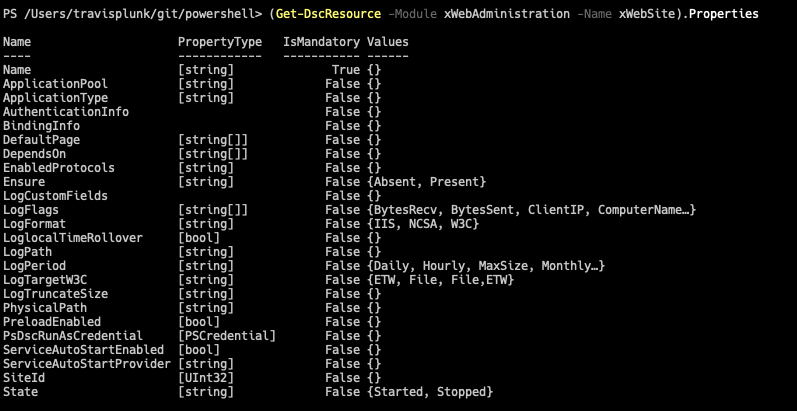Click the {Started, Stopped} State values
797x411 pixels.
pos(430,392)
